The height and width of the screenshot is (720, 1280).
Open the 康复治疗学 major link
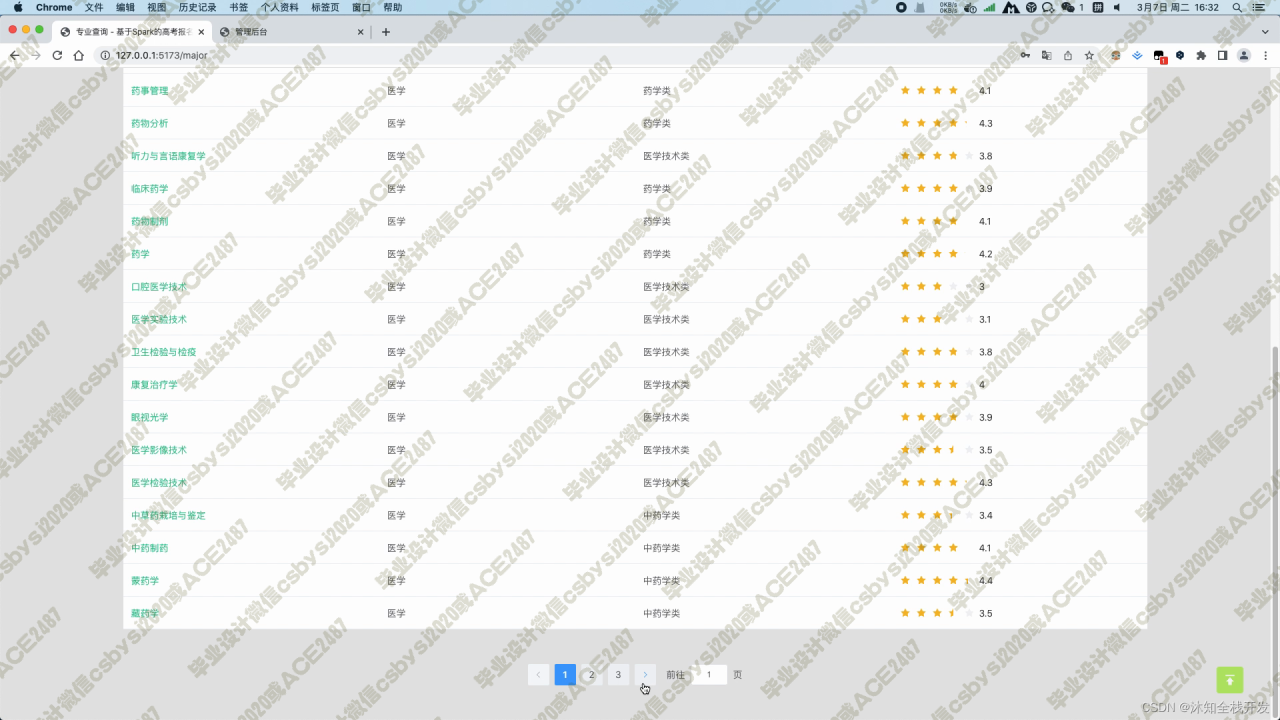click(154, 385)
